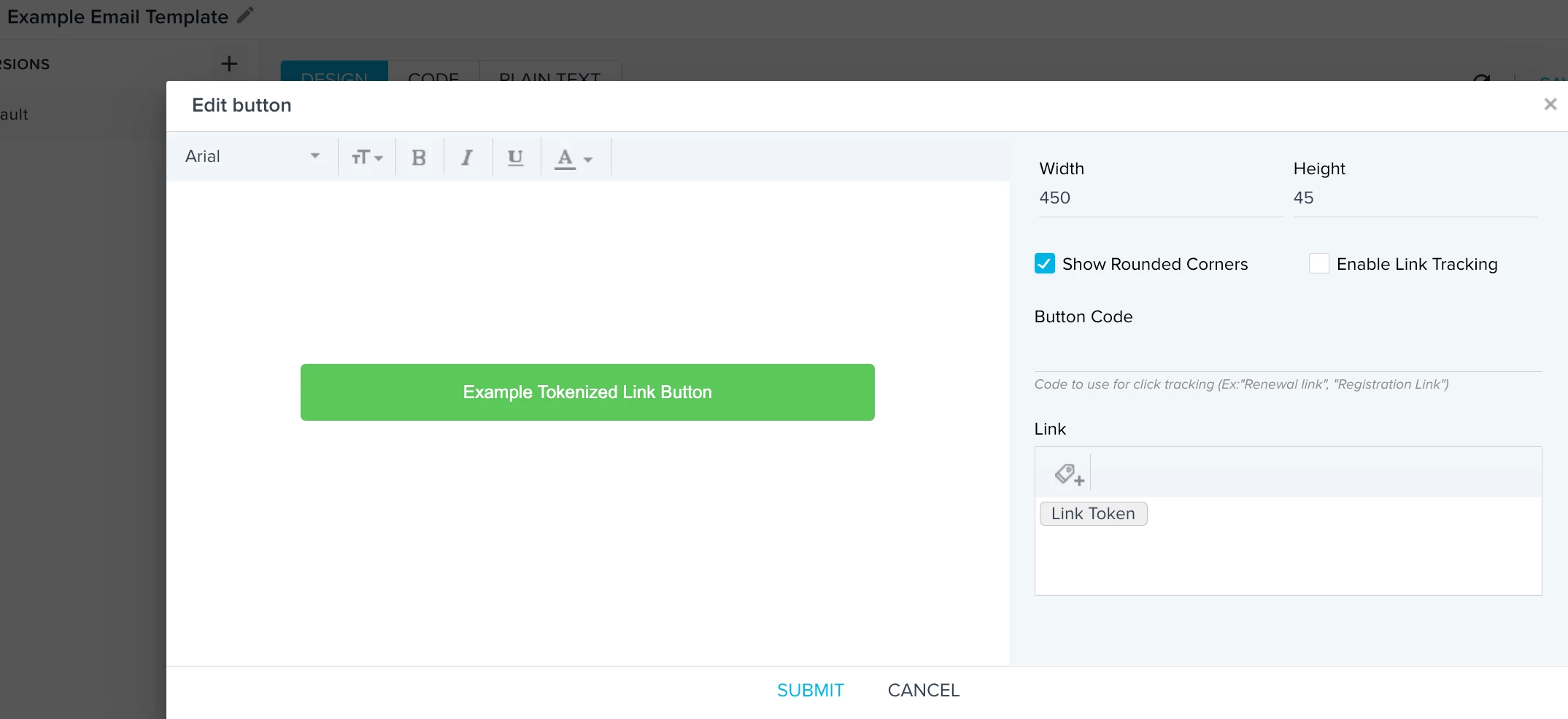Image resolution: width=1568 pixels, height=719 pixels.
Task: Cancel the Edit button dialog
Action: [x=923, y=691]
